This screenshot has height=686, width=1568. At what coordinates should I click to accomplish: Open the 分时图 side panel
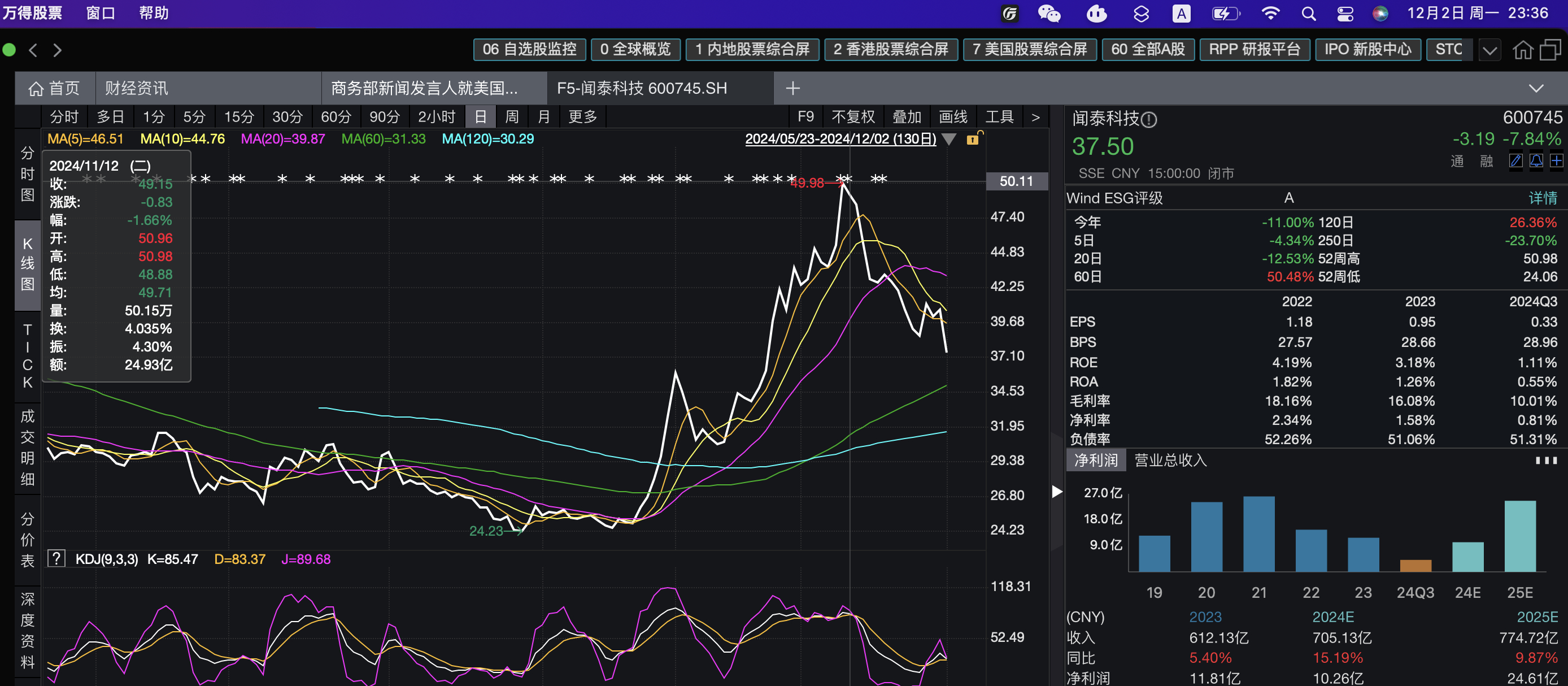(27, 173)
